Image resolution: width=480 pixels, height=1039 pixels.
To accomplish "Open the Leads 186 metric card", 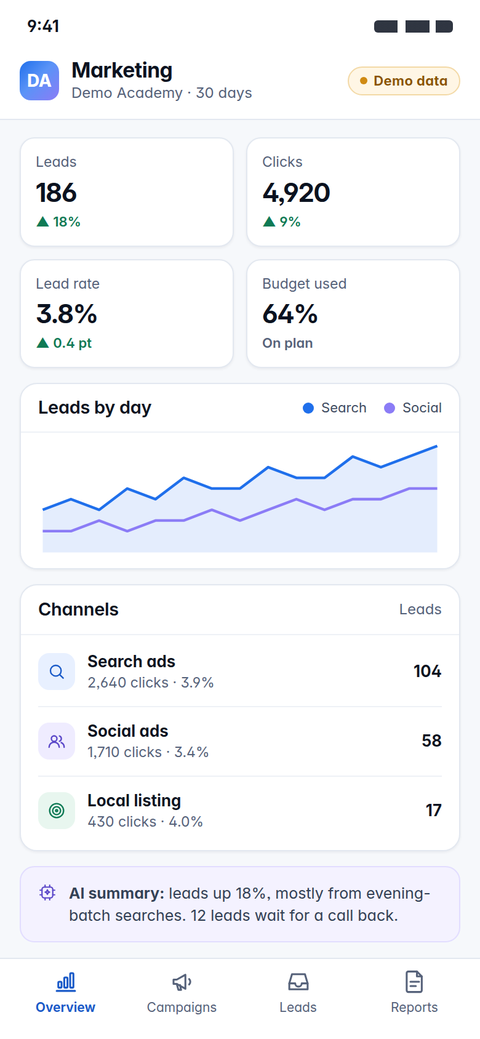I will pyautogui.click(x=127, y=191).
